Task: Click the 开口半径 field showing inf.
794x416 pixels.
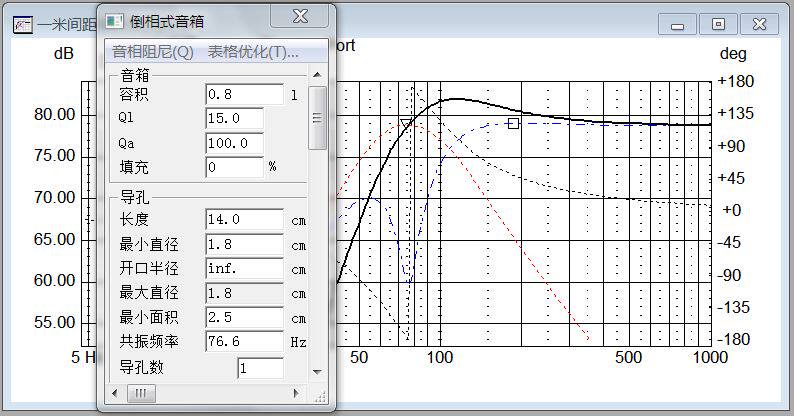Action: tap(244, 268)
